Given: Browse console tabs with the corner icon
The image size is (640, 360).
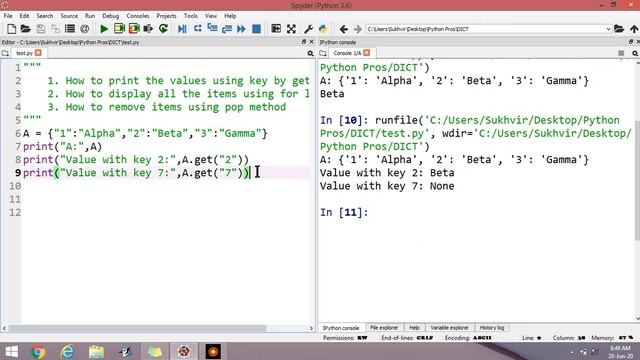Looking at the screenshot, I should 323,53.
